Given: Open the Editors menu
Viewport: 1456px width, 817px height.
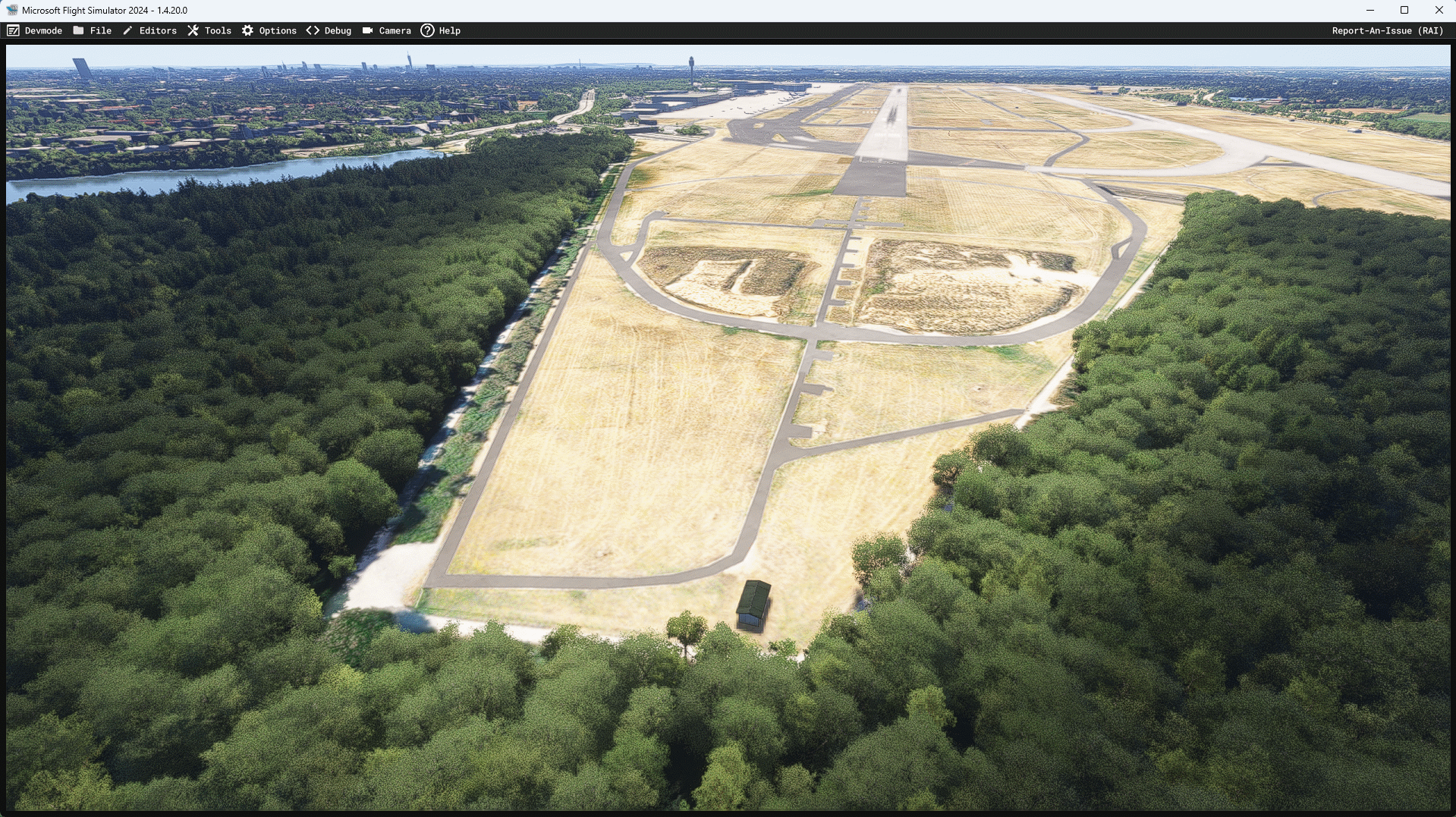Looking at the screenshot, I should coord(157,30).
